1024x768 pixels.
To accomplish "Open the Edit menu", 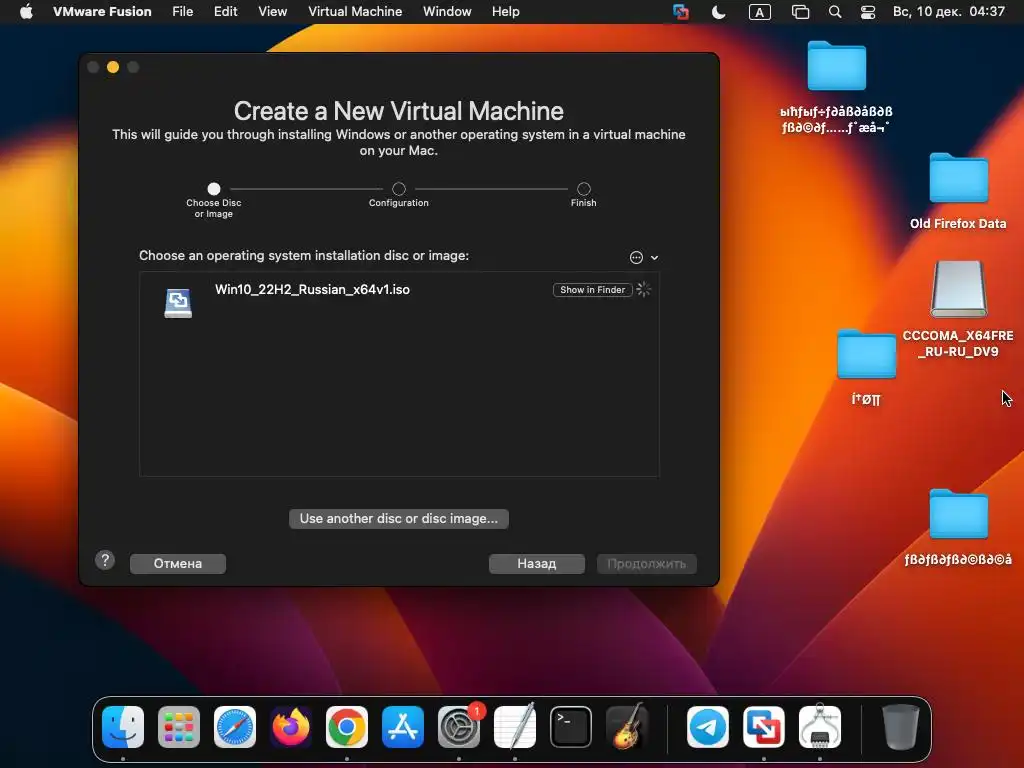I will click(x=225, y=12).
